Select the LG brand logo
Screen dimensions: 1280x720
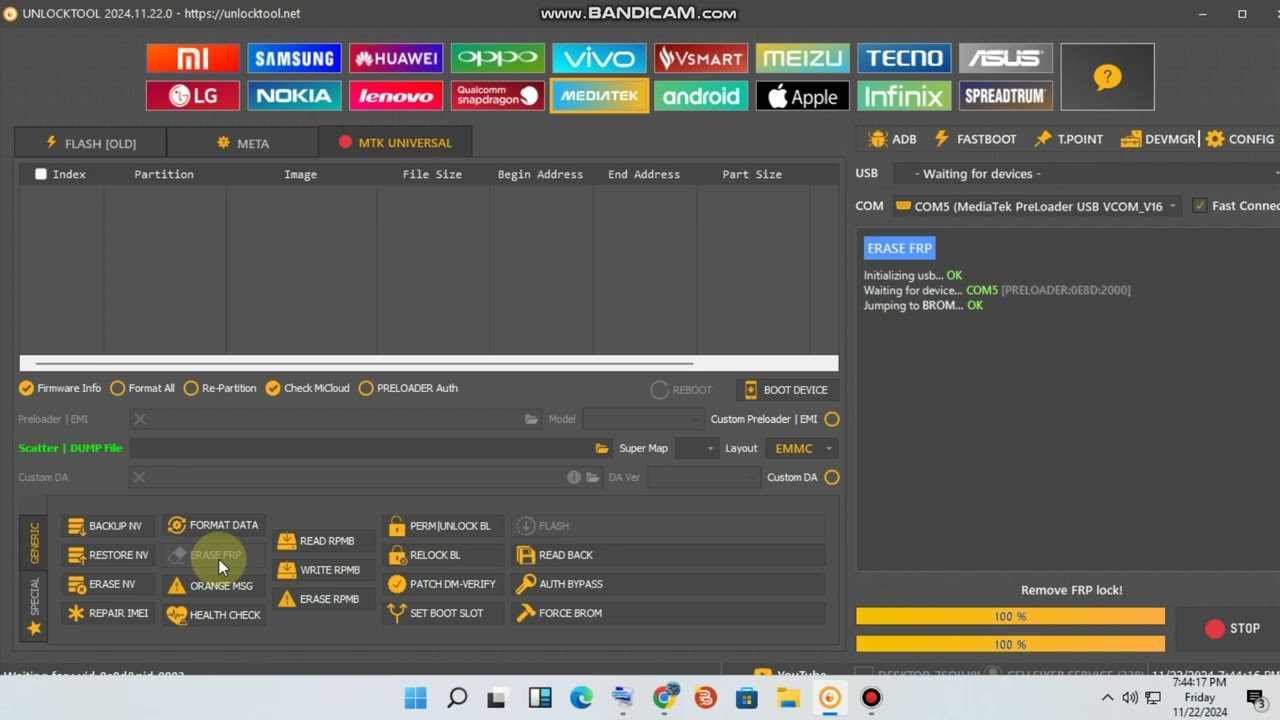(193, 96)
